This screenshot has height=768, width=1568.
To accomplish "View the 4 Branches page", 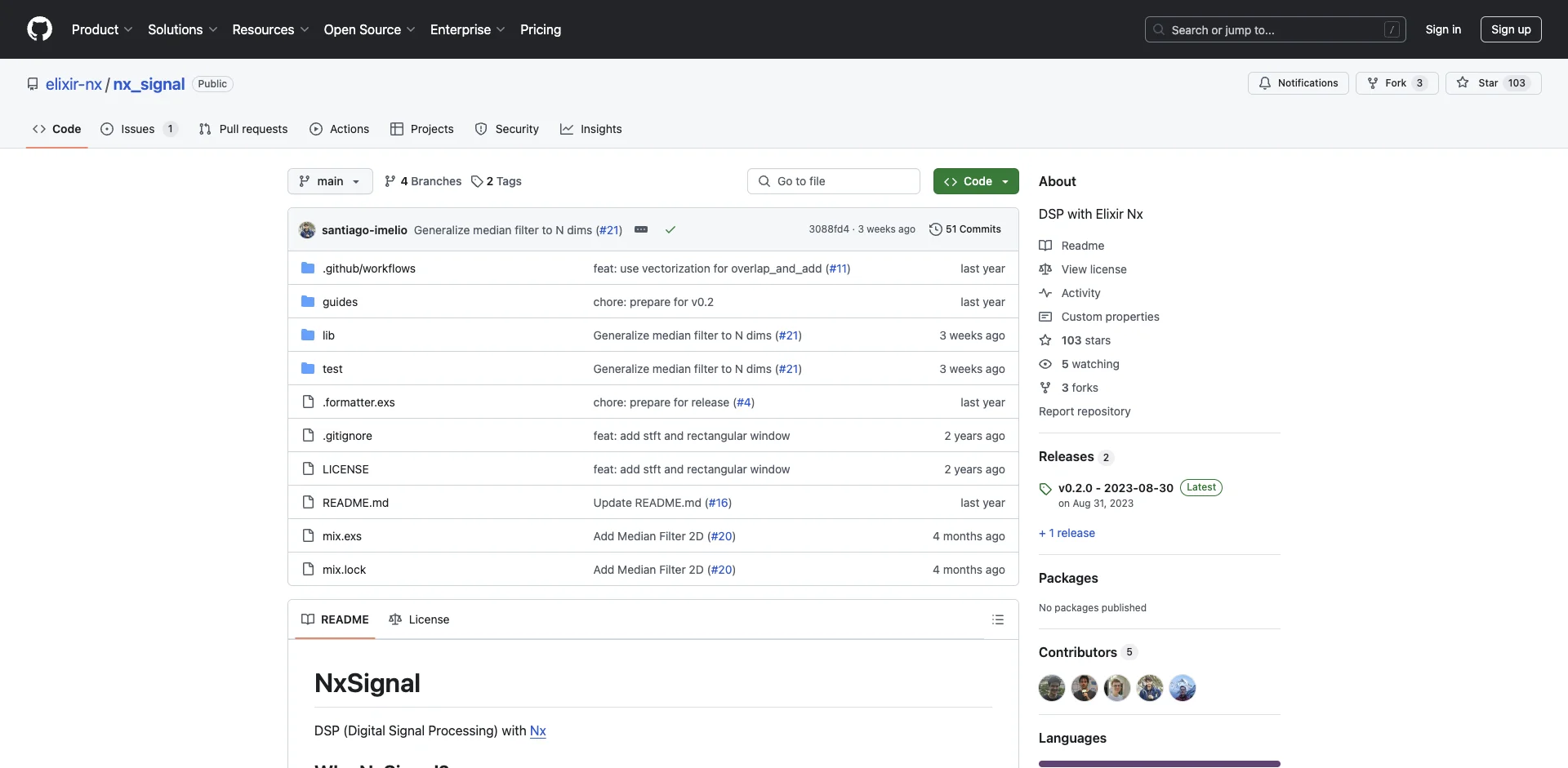I will (x=423, y=181).
